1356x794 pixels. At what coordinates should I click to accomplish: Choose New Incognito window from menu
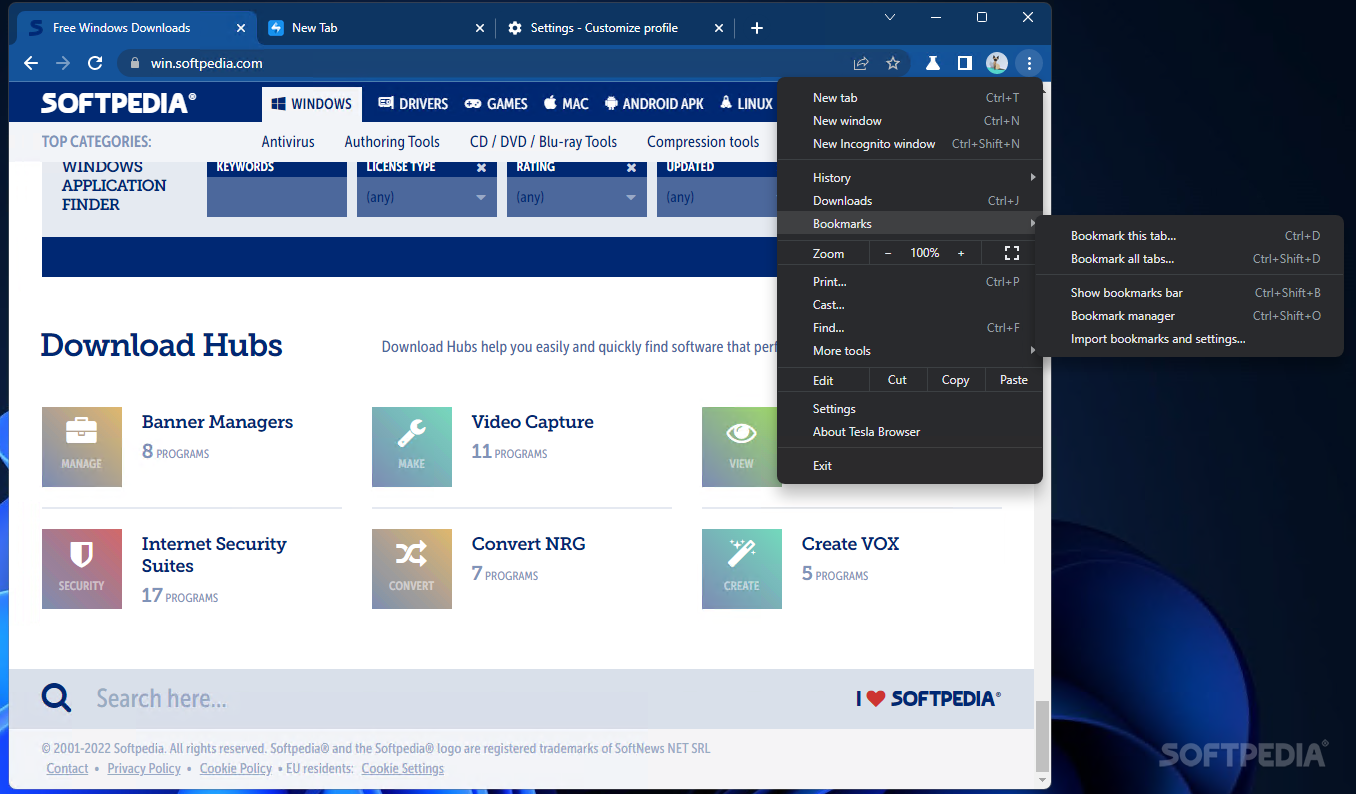click(910, 144)
